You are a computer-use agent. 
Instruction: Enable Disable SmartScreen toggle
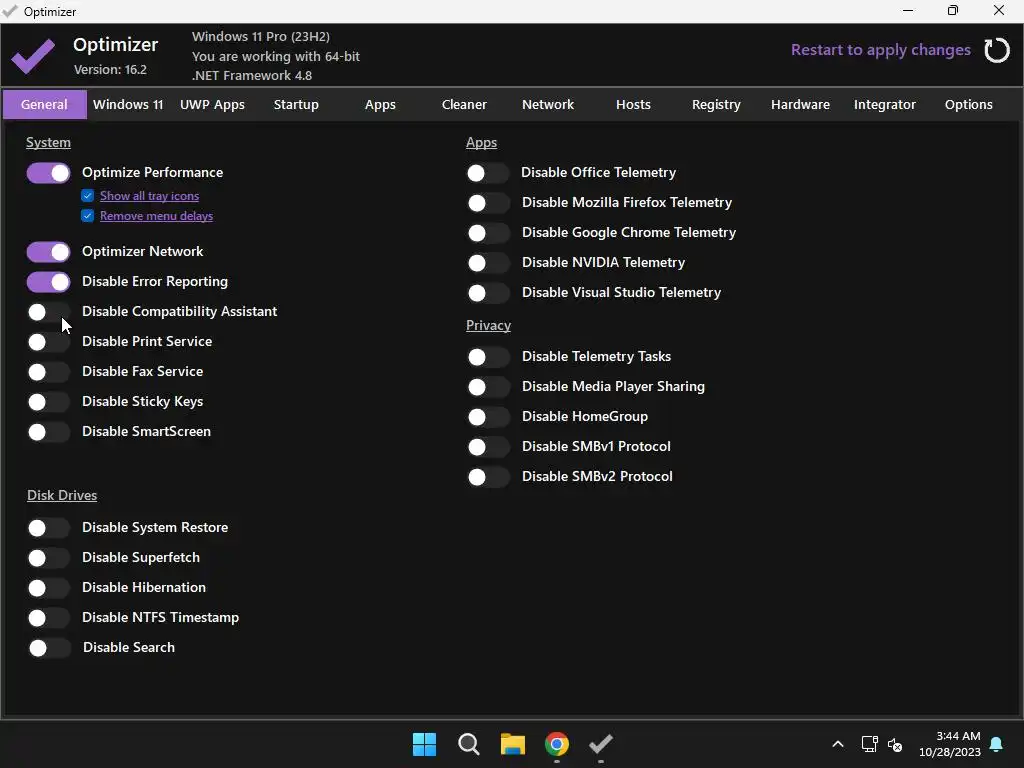click(x=48, y=432)
